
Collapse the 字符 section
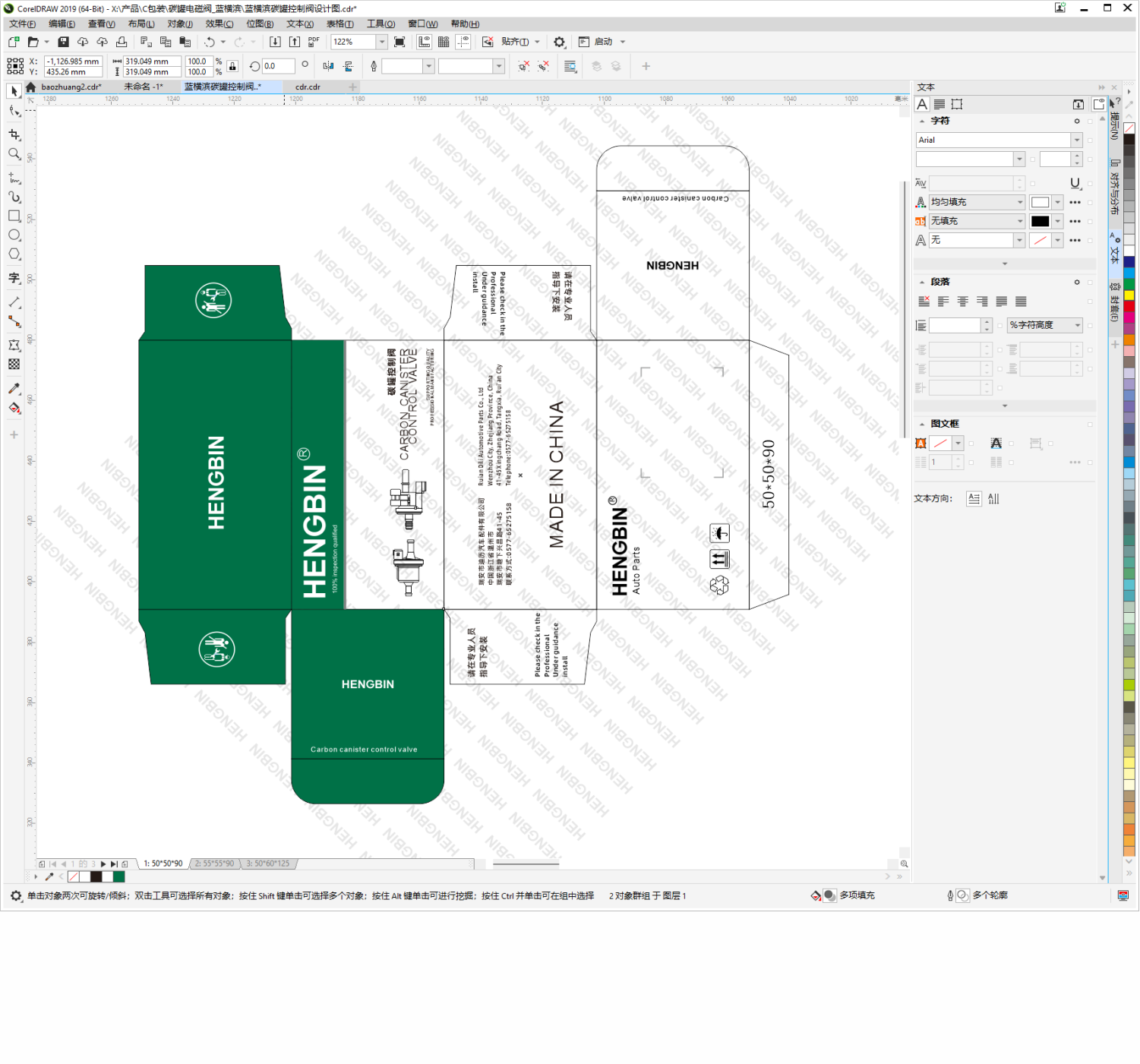[x=922, y=121]
